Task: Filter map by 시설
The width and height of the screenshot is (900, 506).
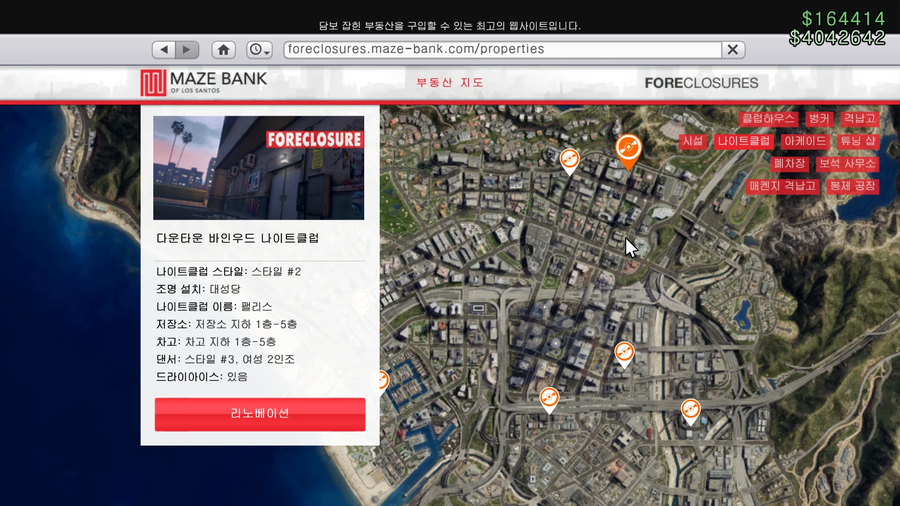Action: point(692,141)
